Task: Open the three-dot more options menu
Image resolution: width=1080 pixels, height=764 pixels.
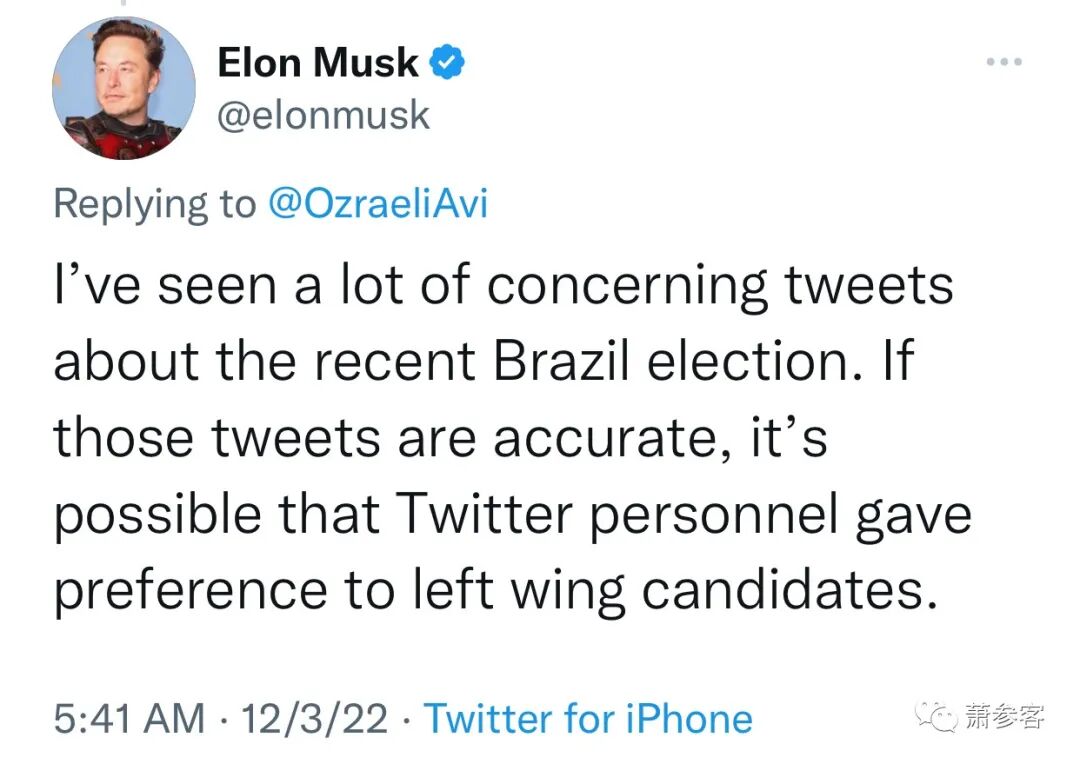Action: coord(1003,62)
